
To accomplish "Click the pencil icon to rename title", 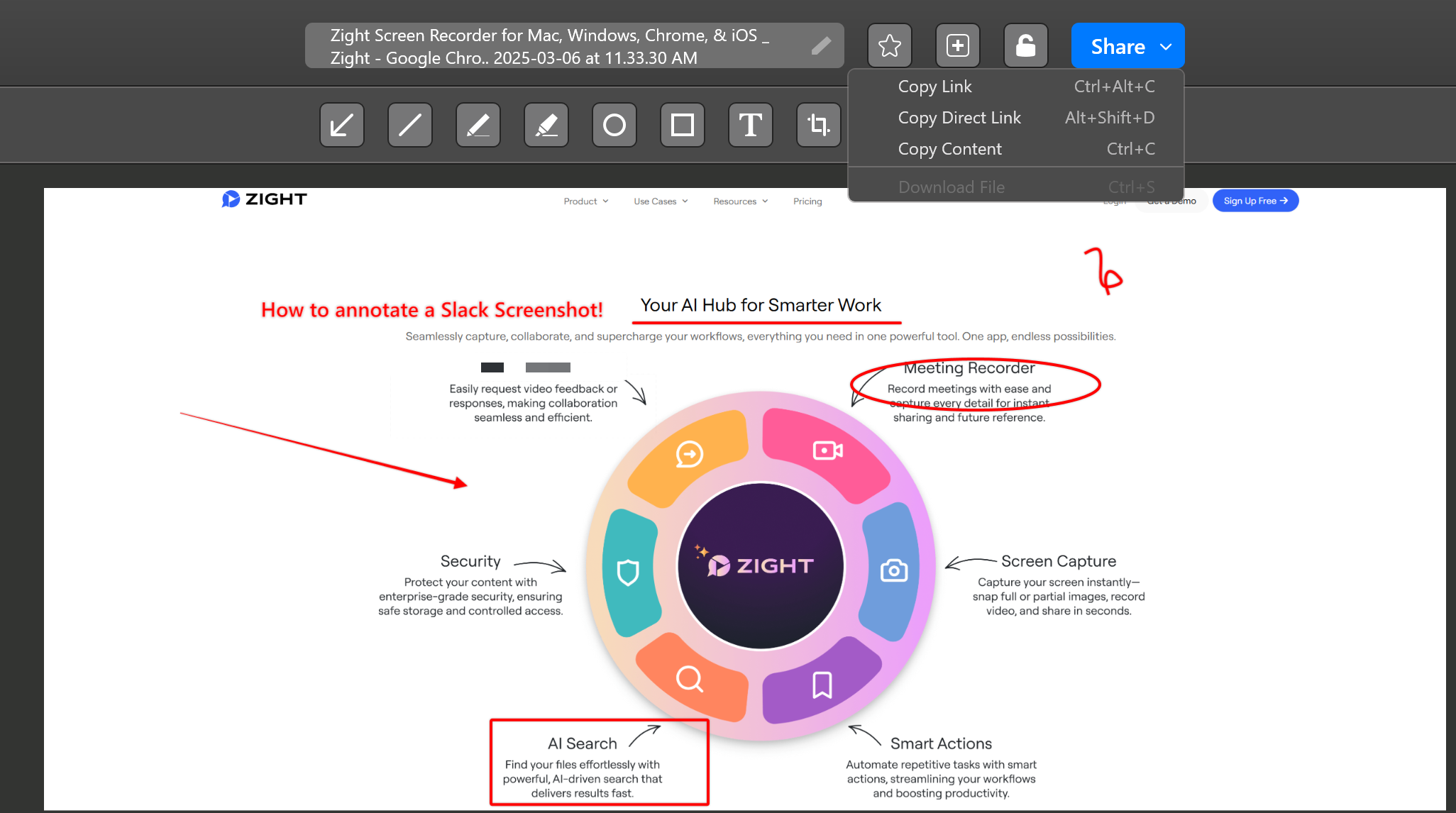I will [821, 45].
